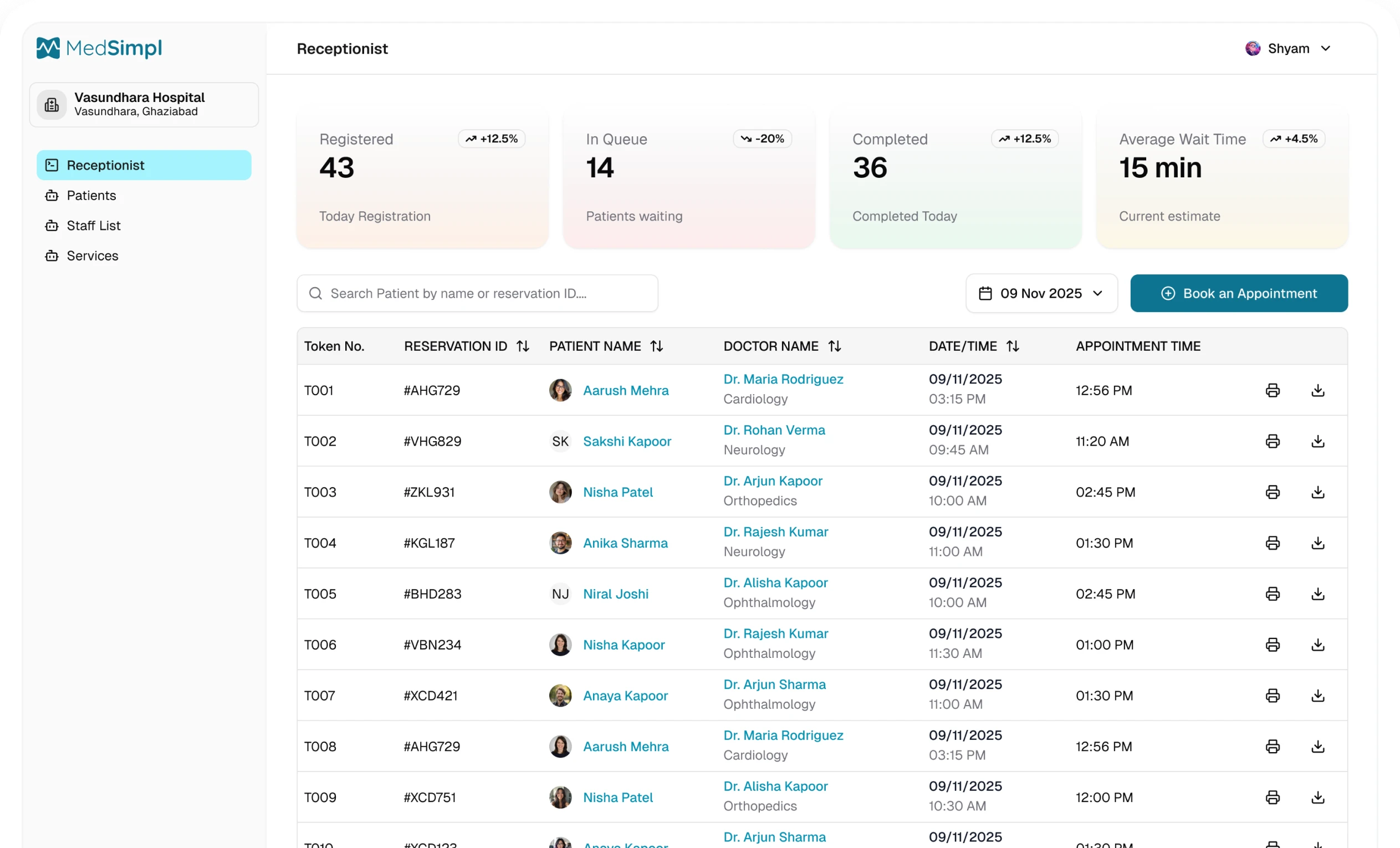Viewport: 1400px width, 848px height.
Task: Click the Patients sidebar icon
Action: tap(51, 195)
